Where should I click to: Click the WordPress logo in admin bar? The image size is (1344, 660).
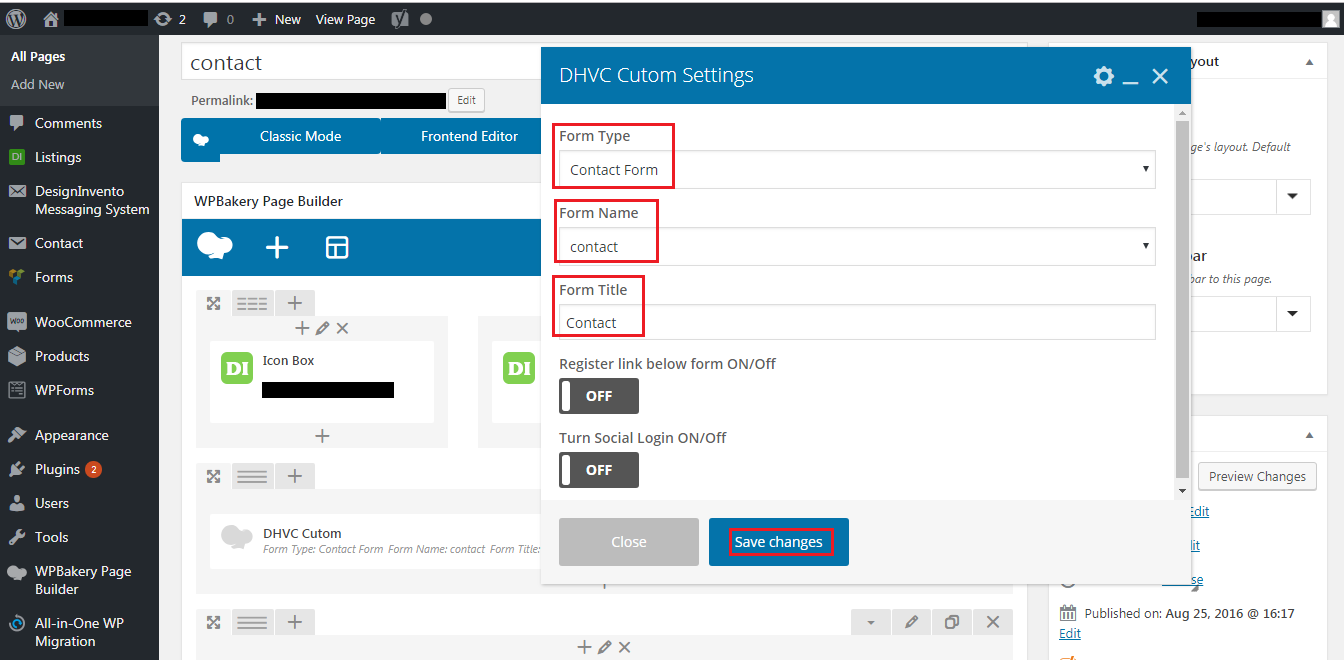tap(16, 18)
